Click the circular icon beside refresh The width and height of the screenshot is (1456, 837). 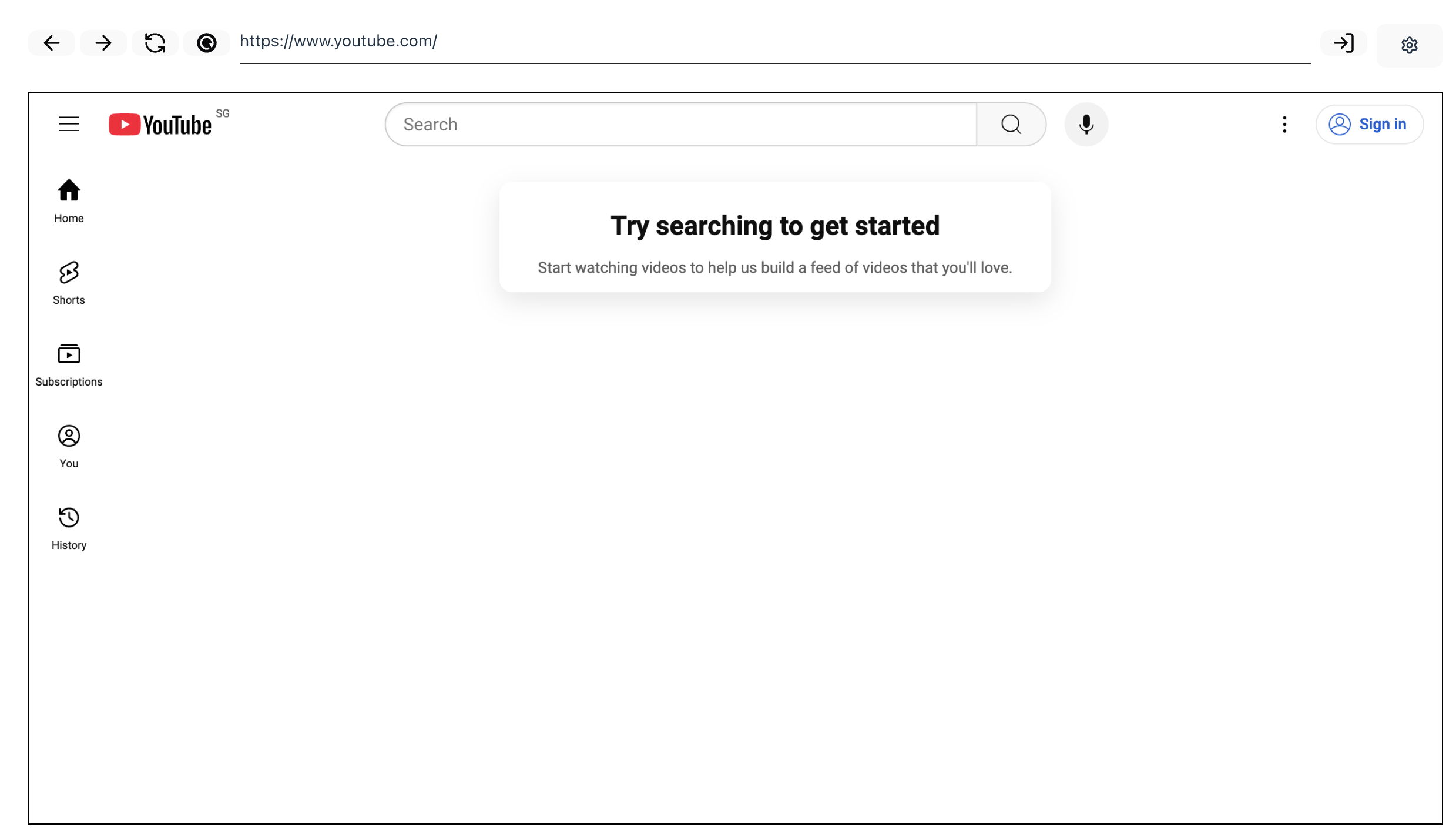(207, 43)
